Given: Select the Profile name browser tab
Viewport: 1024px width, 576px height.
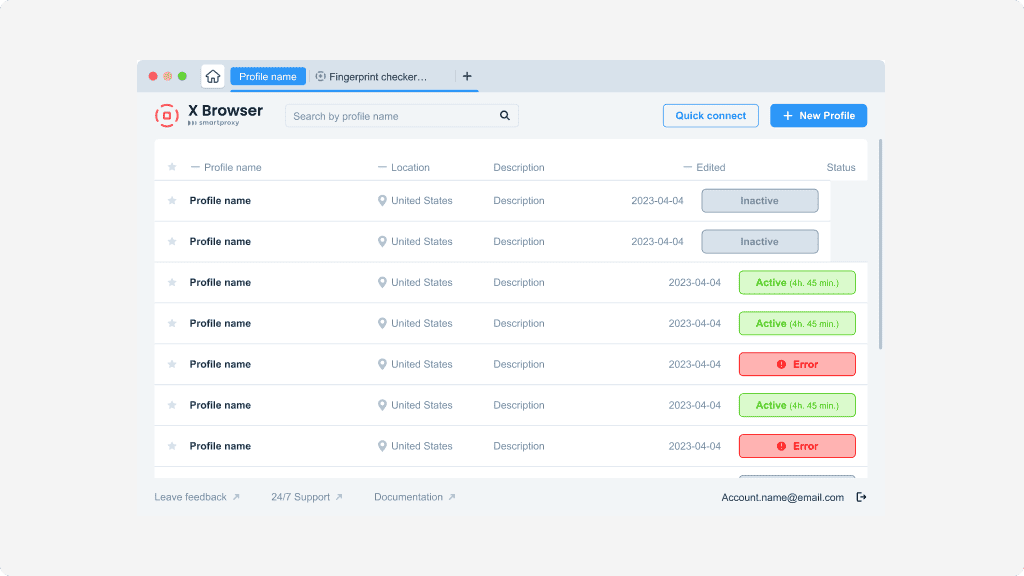Looking at the screenshot, I should (x=267, y=76).
